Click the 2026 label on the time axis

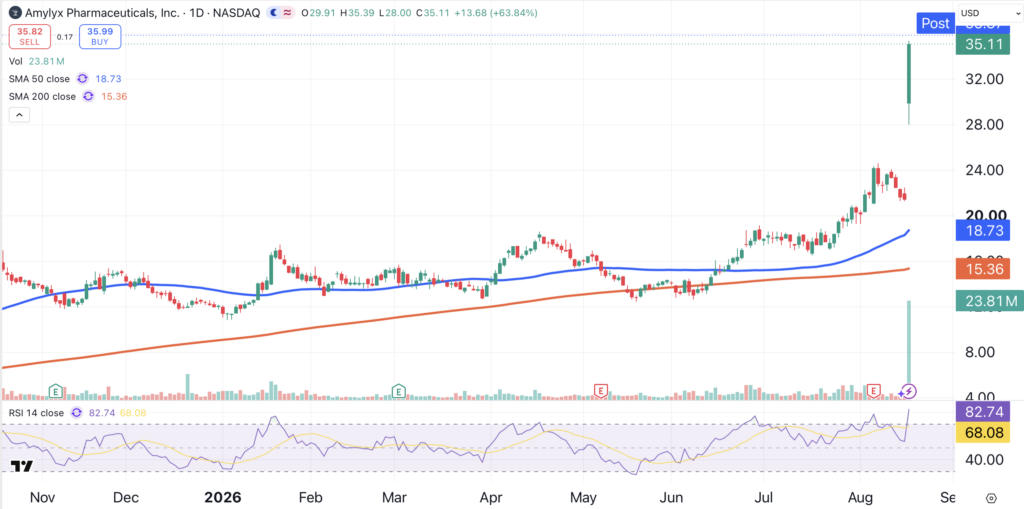click(x=225, y=497)
